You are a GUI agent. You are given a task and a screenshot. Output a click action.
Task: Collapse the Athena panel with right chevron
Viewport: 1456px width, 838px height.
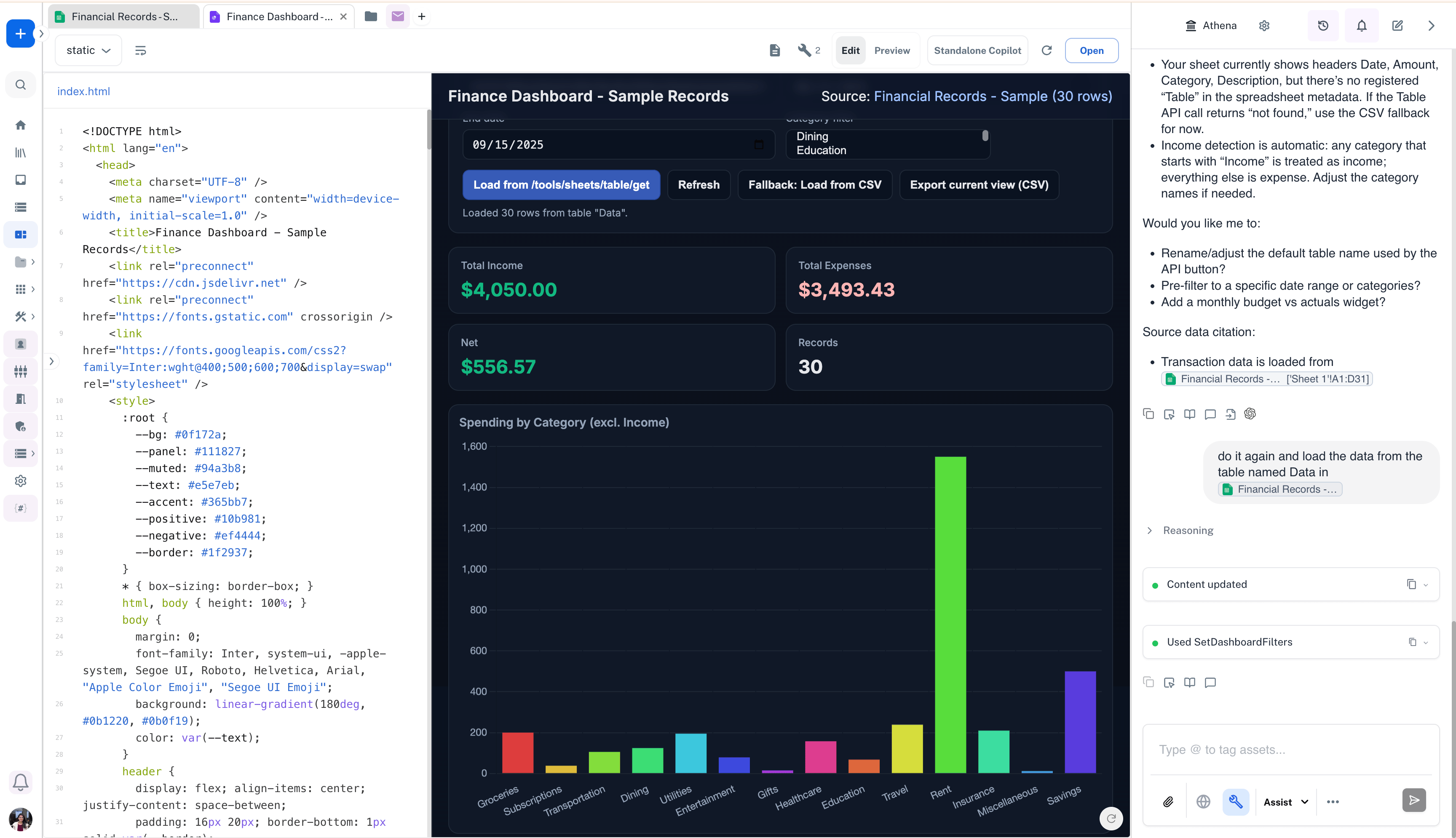[1432, 25]
